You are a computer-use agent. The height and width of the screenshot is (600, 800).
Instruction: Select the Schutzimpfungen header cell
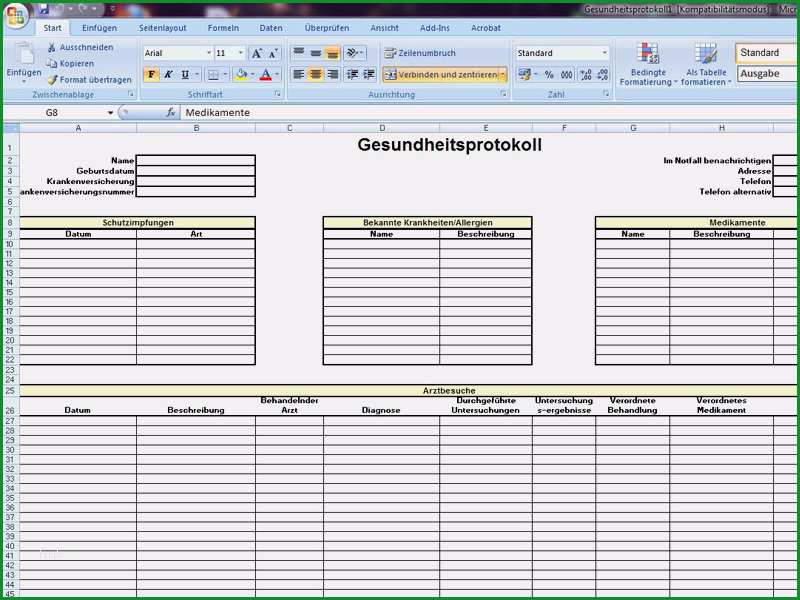tap(138, 222)
